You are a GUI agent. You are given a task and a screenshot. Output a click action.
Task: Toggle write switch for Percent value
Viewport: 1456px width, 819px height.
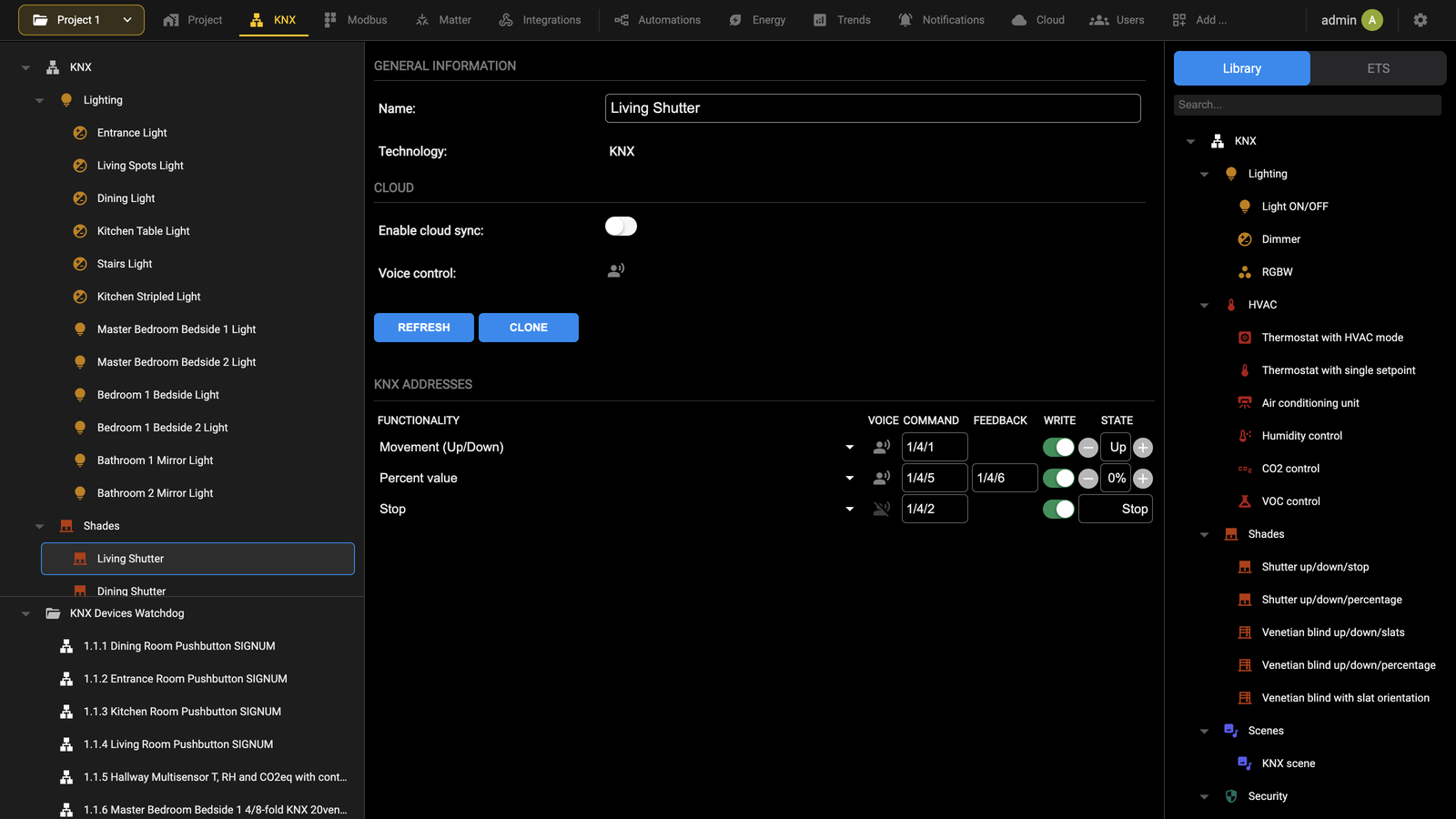coord(1058,478)
